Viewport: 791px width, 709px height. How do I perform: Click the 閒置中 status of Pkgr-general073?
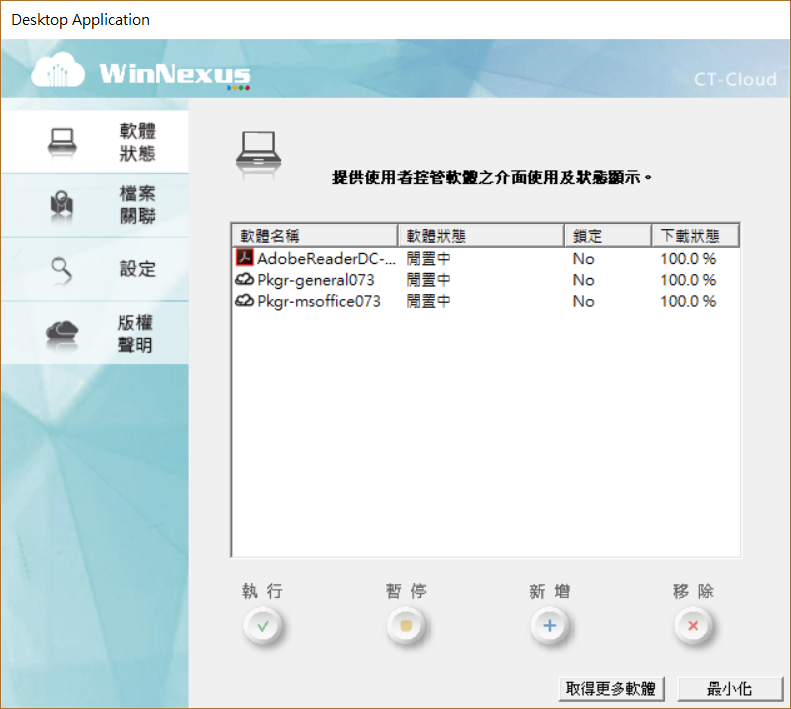point(428,280)
